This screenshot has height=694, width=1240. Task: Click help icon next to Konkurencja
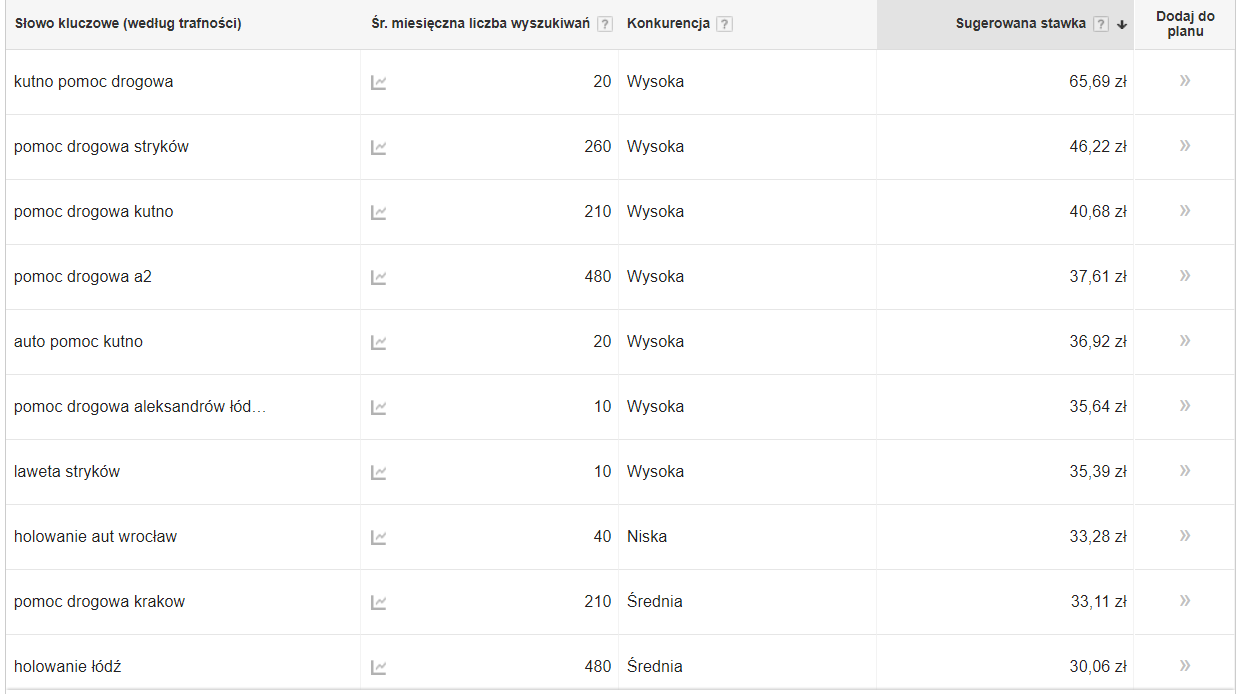[x=725, y=24]
